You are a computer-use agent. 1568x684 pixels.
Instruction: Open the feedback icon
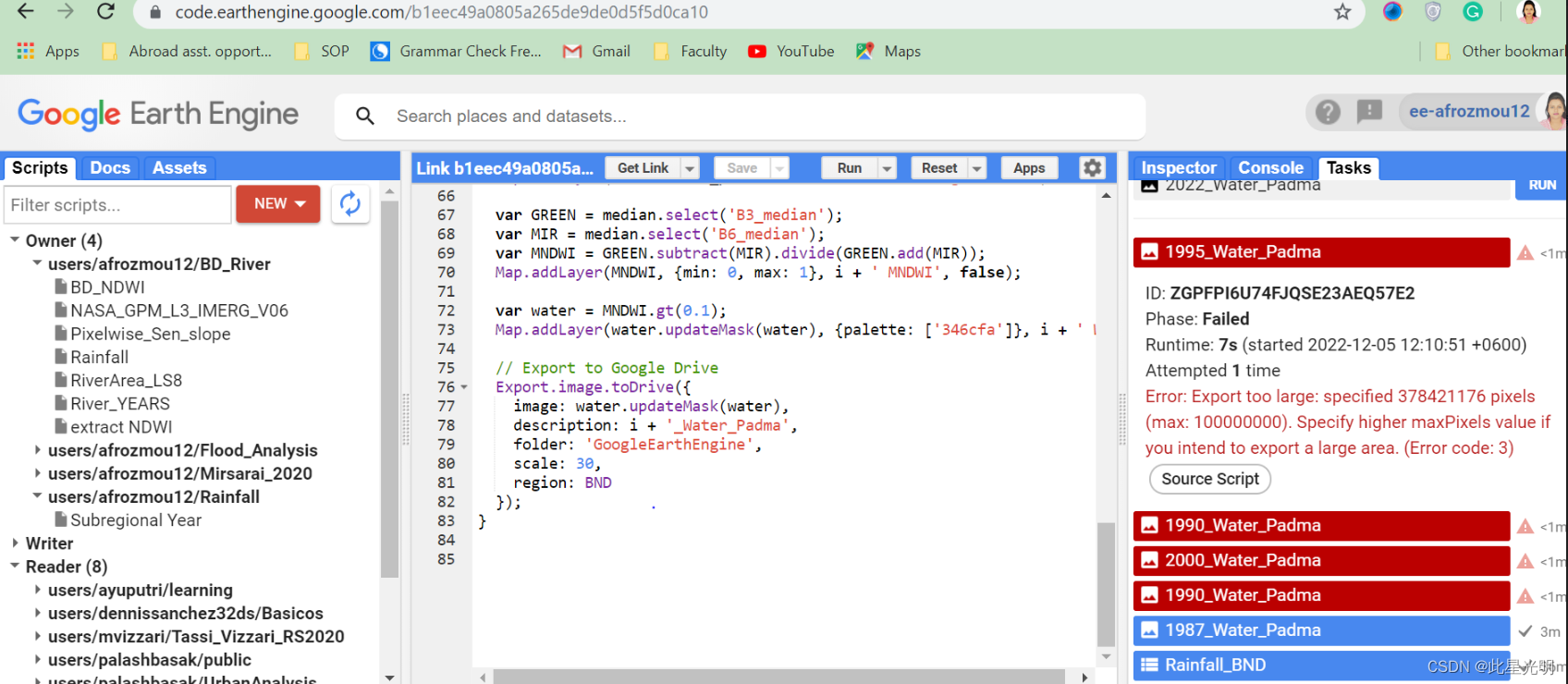[x=1369, y=112]
